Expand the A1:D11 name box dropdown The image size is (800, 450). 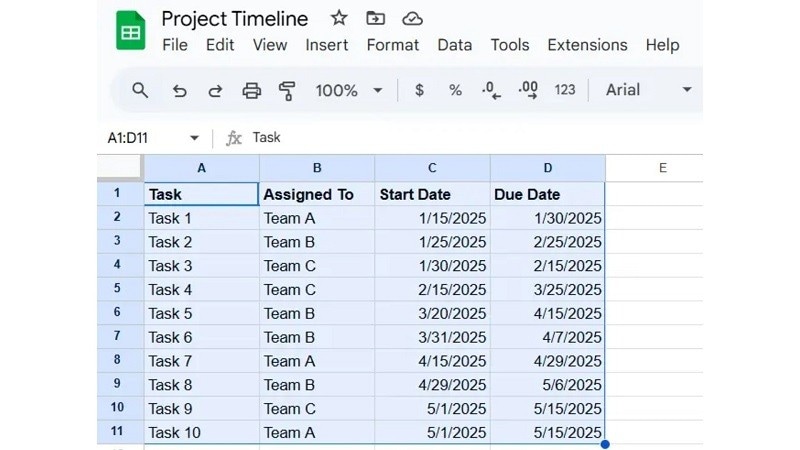(x=194, y=138)
